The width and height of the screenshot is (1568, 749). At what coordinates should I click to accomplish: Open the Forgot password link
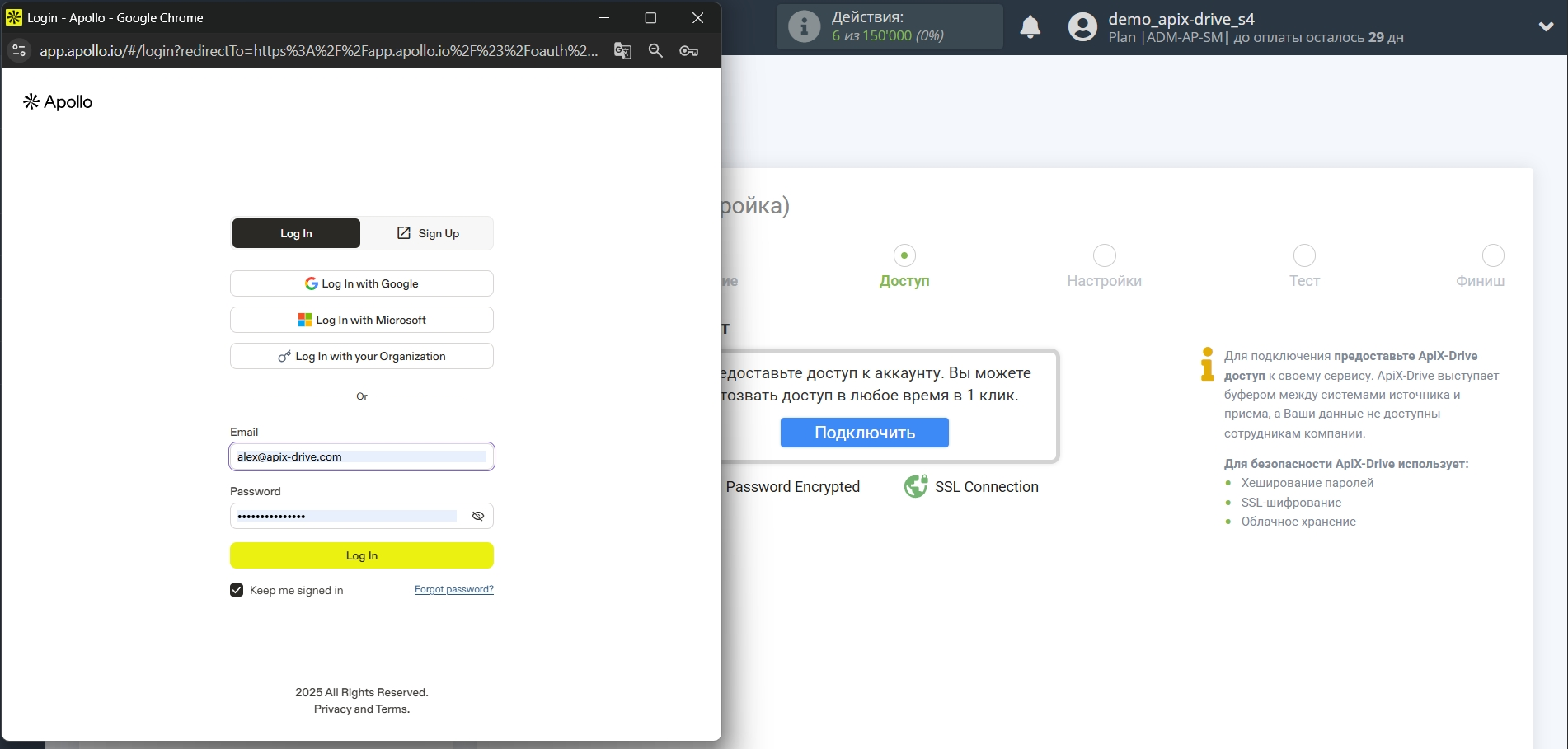pyautogui.click(x=453, y=589)
